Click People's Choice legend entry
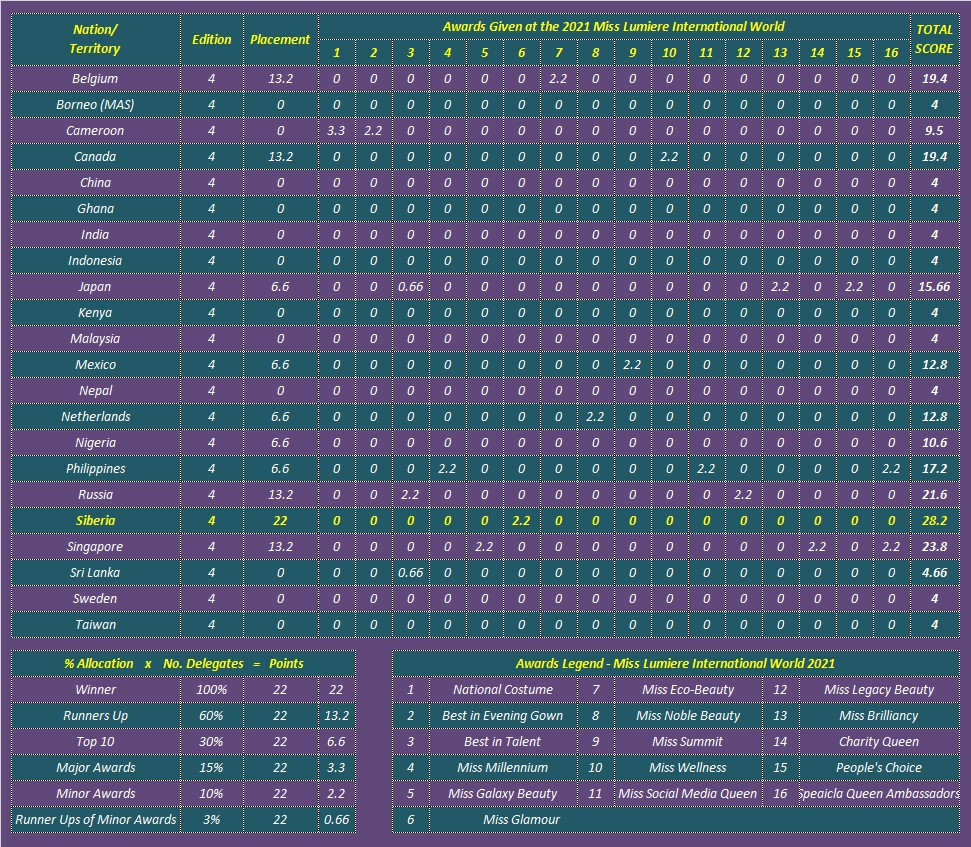The height and width of the screenshot is (847, 971). [879, 768]
